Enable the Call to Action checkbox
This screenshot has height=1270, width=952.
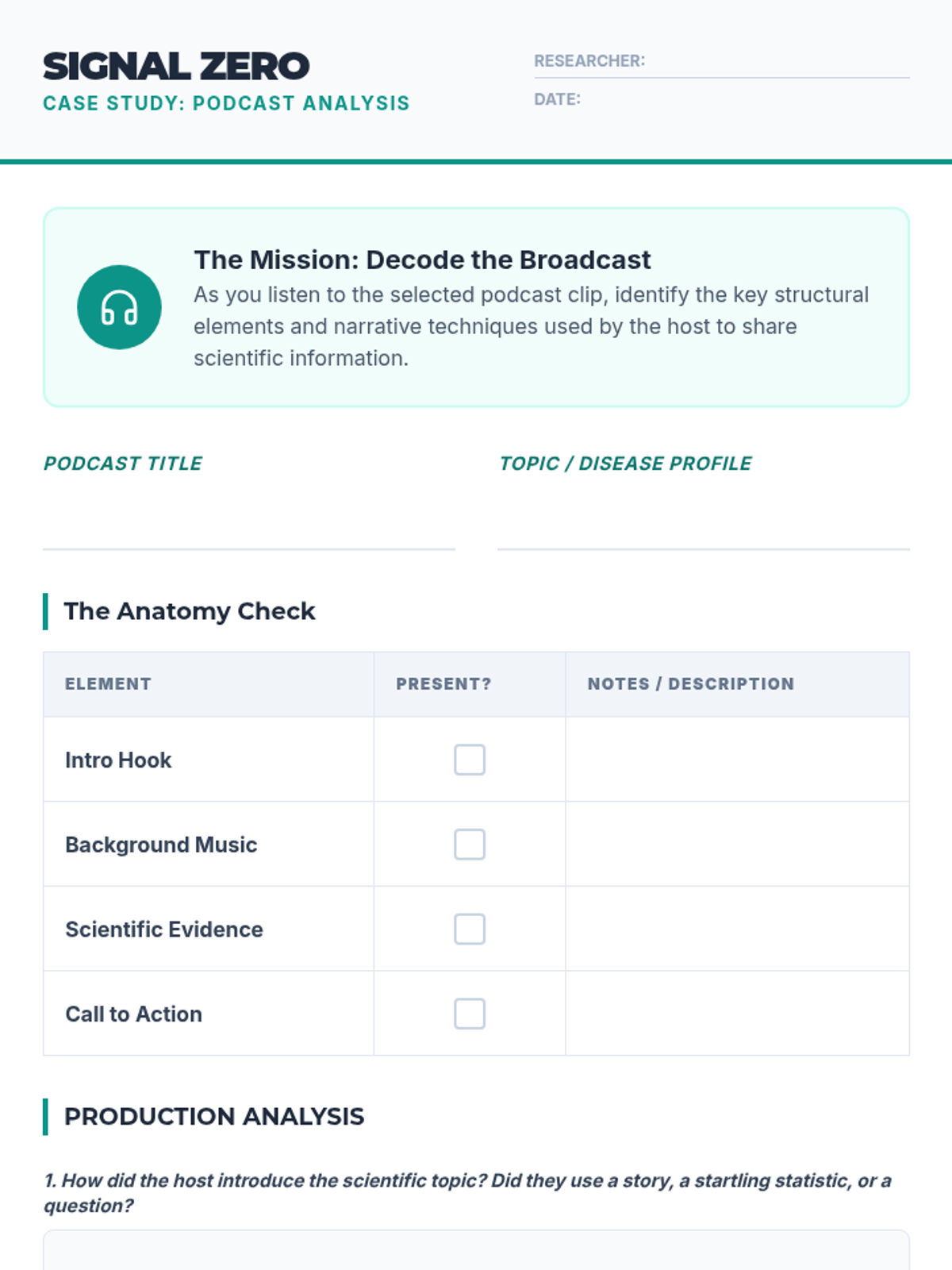click(470, 1014)
